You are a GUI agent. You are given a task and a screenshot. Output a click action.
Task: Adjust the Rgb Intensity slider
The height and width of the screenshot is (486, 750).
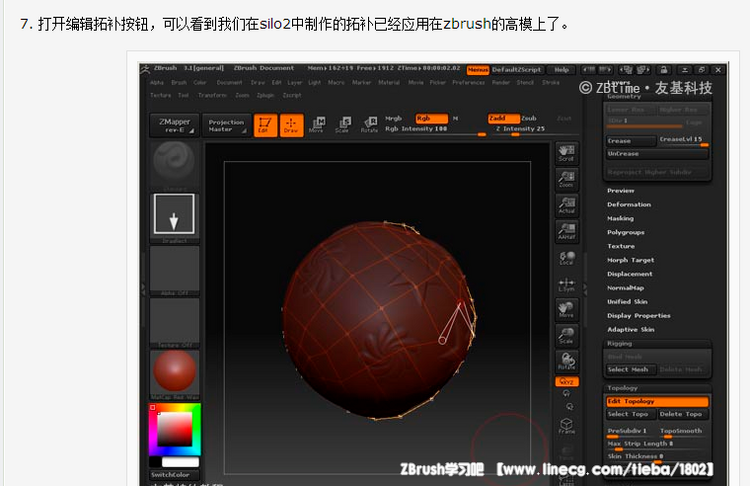point(435,131)
